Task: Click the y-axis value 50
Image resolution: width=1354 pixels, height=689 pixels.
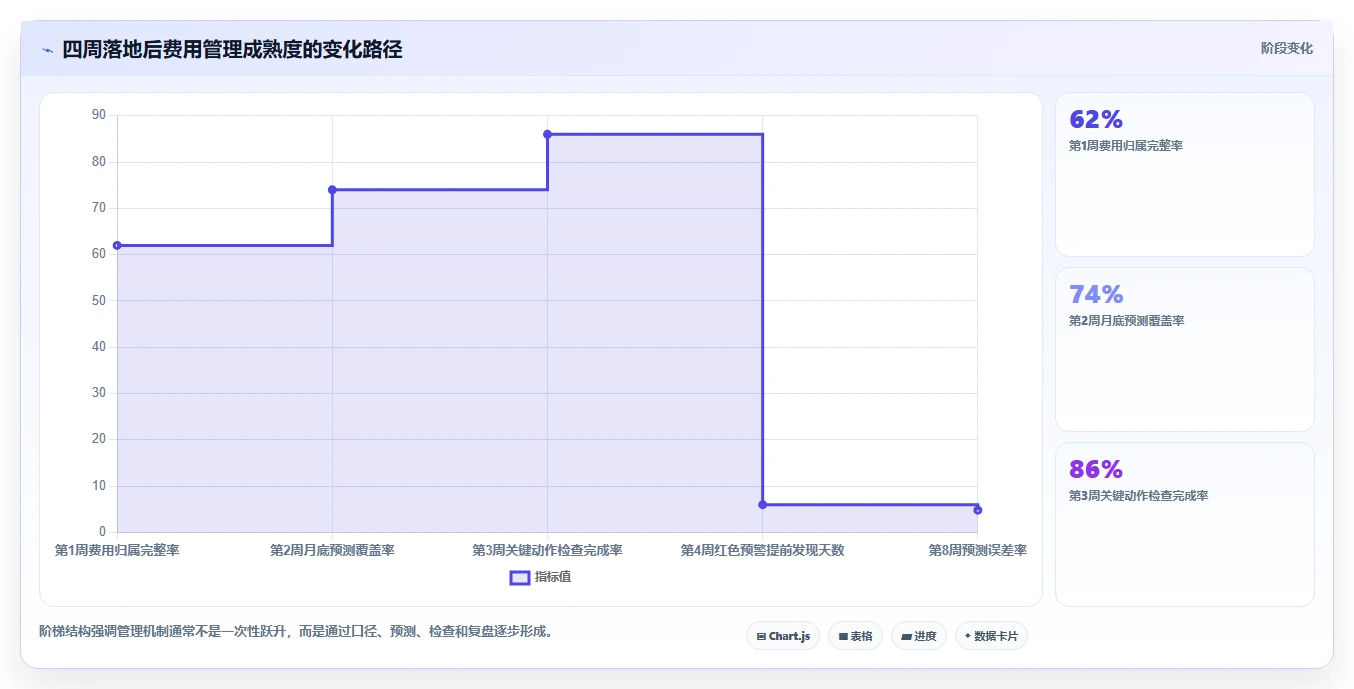Action: 98,300
